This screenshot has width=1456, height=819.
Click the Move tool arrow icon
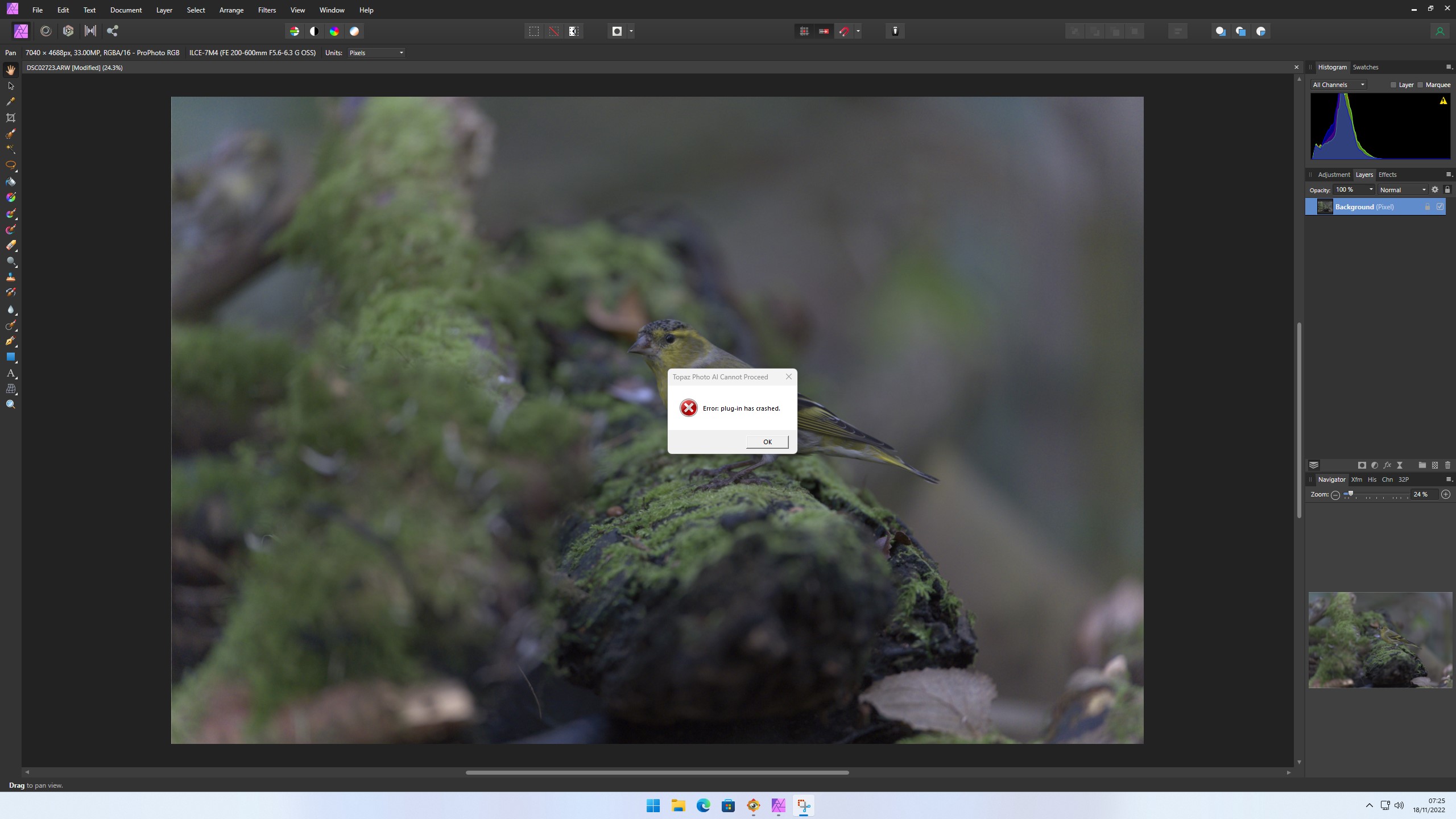tap(11, 86)
